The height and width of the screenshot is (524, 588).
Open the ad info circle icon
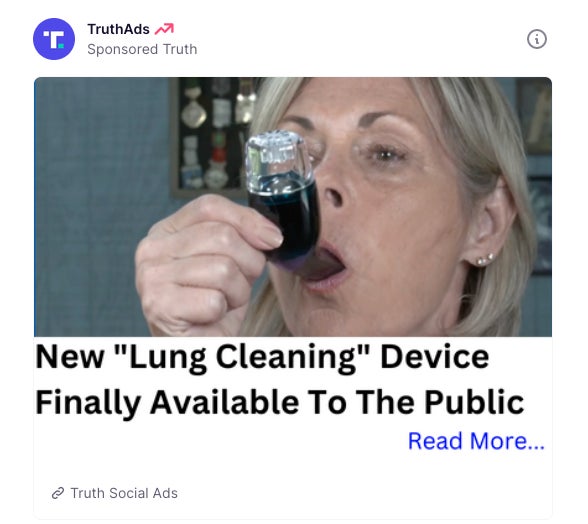pos(537,39)
